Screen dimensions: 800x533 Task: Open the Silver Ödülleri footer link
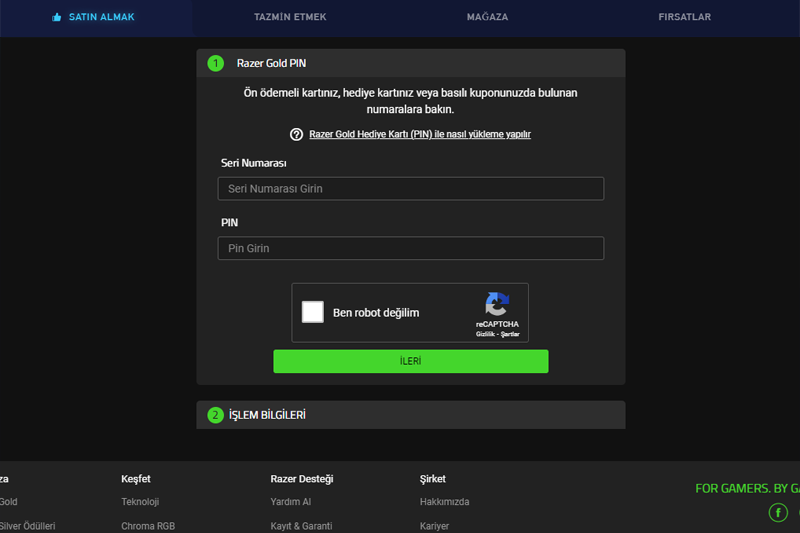[x=28, y=526]
